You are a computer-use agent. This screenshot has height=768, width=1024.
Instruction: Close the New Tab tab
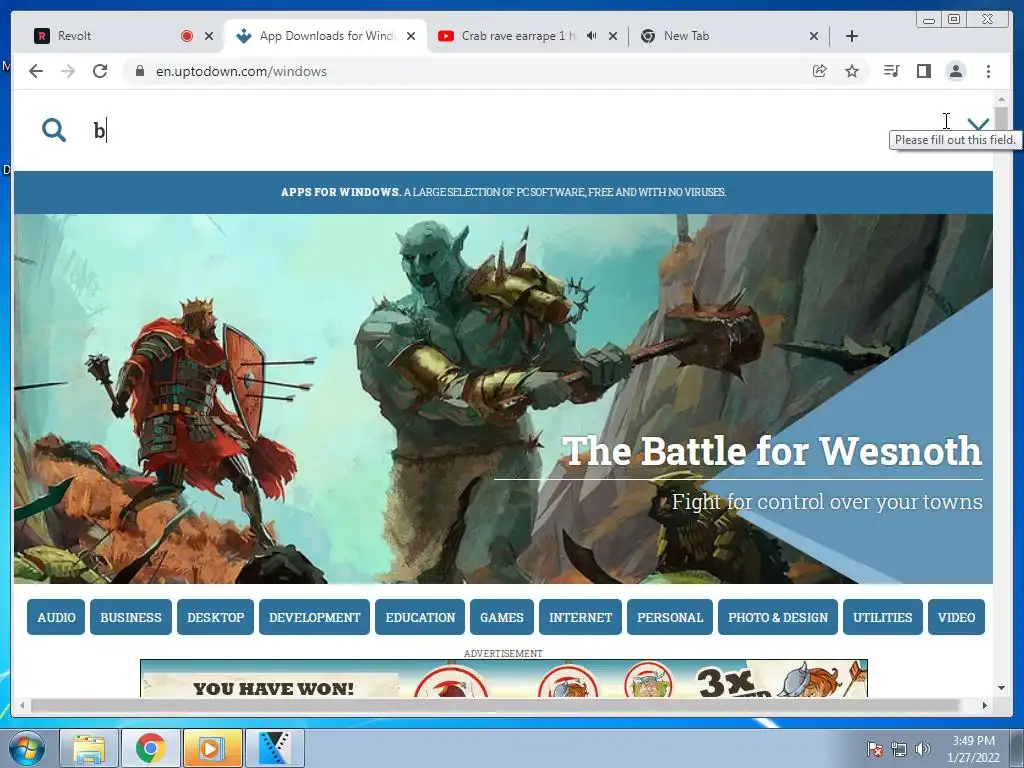point(814,36)
